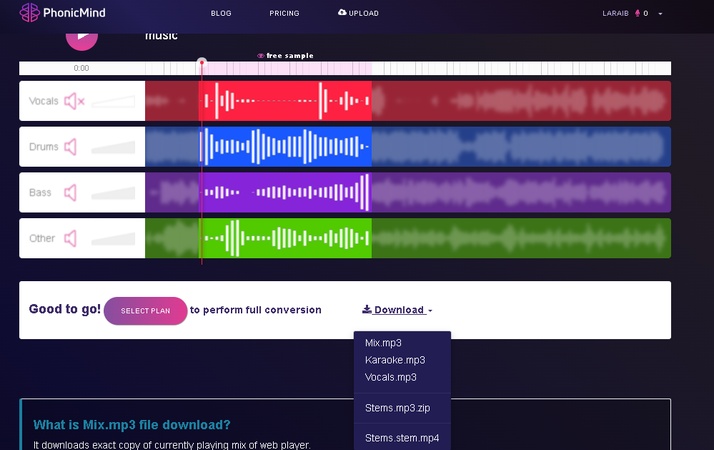Click the UPLOAD cloud icon

point(342,12)
